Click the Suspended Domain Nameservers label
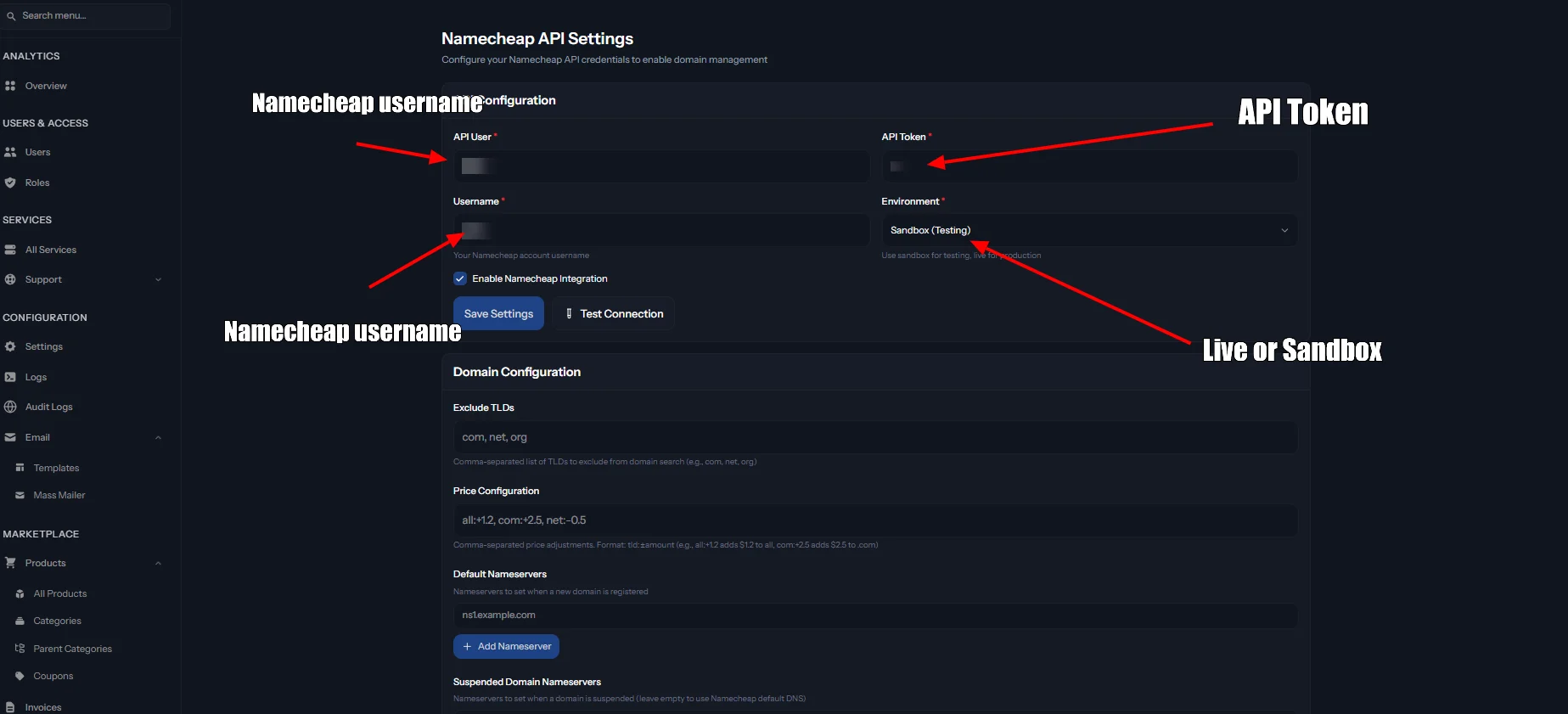 pyautogui.click(x=527, y=682)
